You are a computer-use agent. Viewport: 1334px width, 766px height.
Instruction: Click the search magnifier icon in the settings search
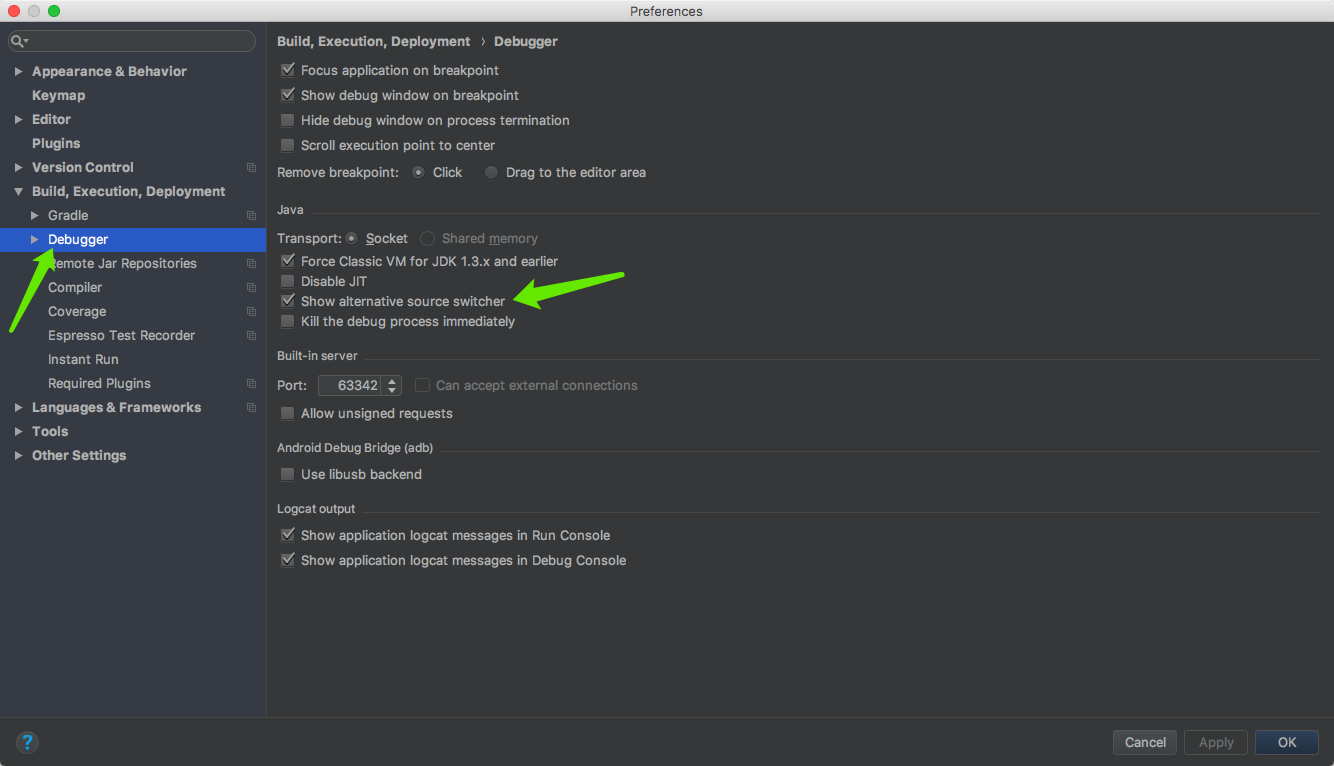18,41
